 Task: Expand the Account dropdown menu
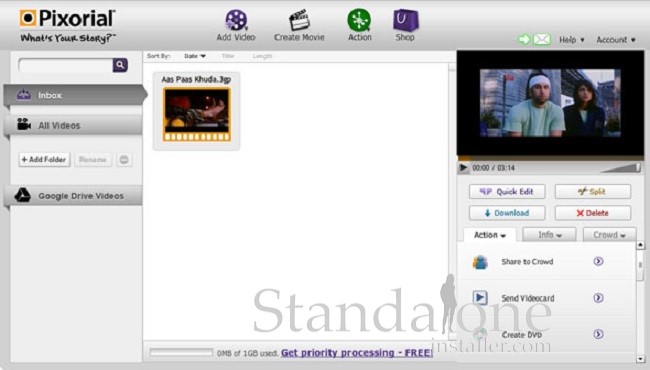pos(616,40)
